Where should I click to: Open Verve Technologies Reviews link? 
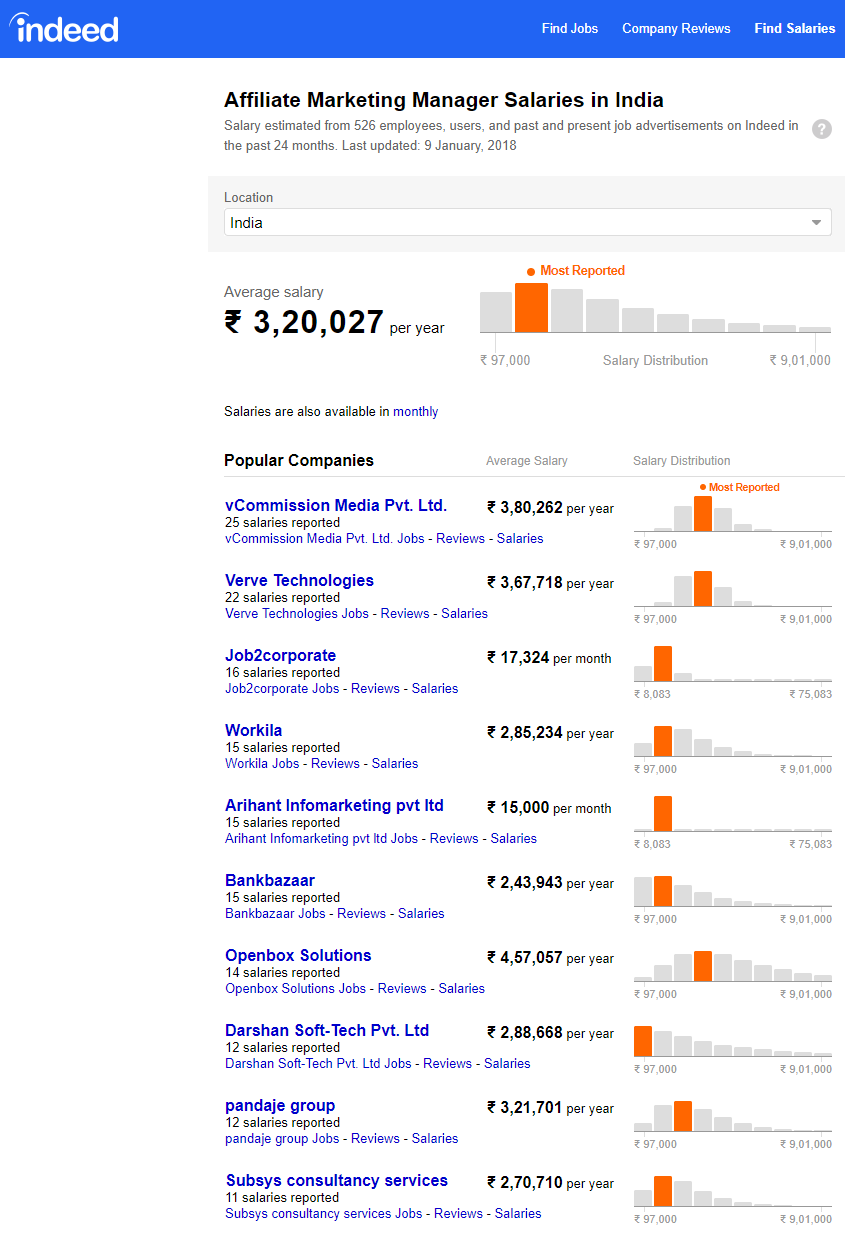pyautogui.click(x=405, y=613)
